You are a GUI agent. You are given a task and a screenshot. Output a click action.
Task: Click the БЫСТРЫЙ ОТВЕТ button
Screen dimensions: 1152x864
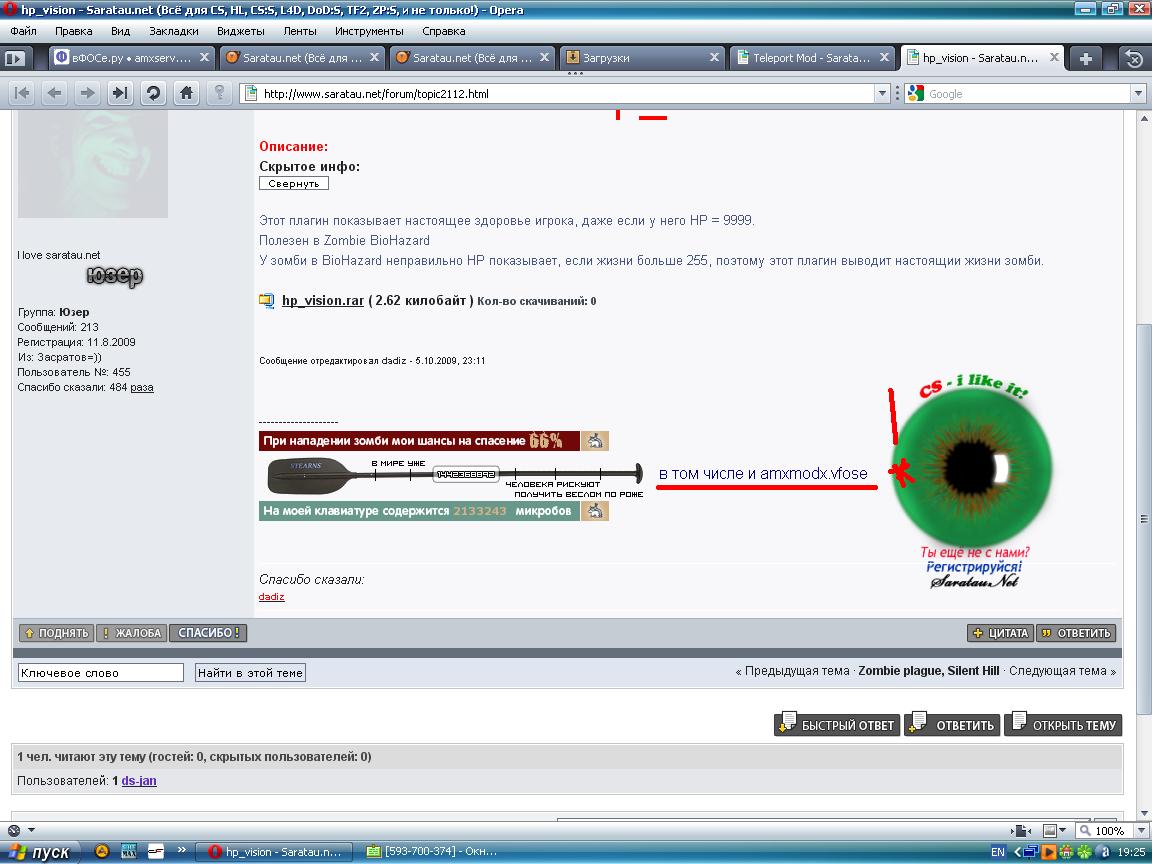click(x=837, y=725)
